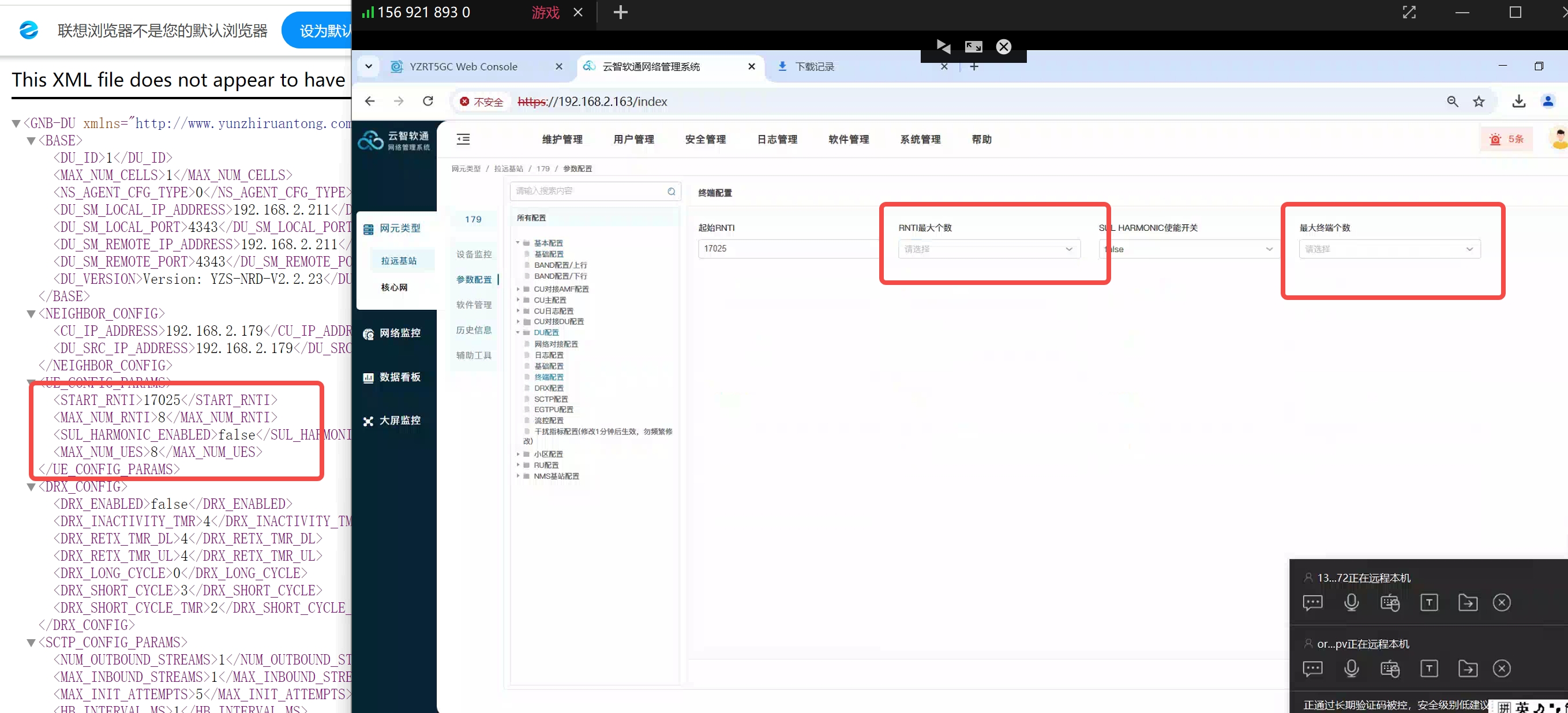Expand the CU主配置 folder
Viewport: 1568px width, 713px height.
click(518, 300)
